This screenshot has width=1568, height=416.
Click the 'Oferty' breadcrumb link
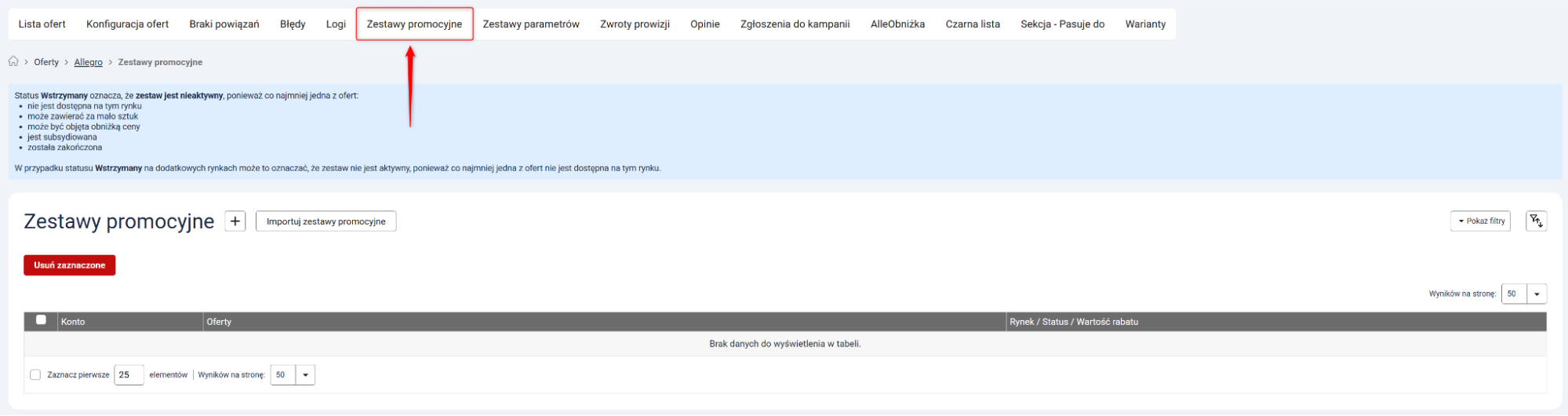click(46, 62)
